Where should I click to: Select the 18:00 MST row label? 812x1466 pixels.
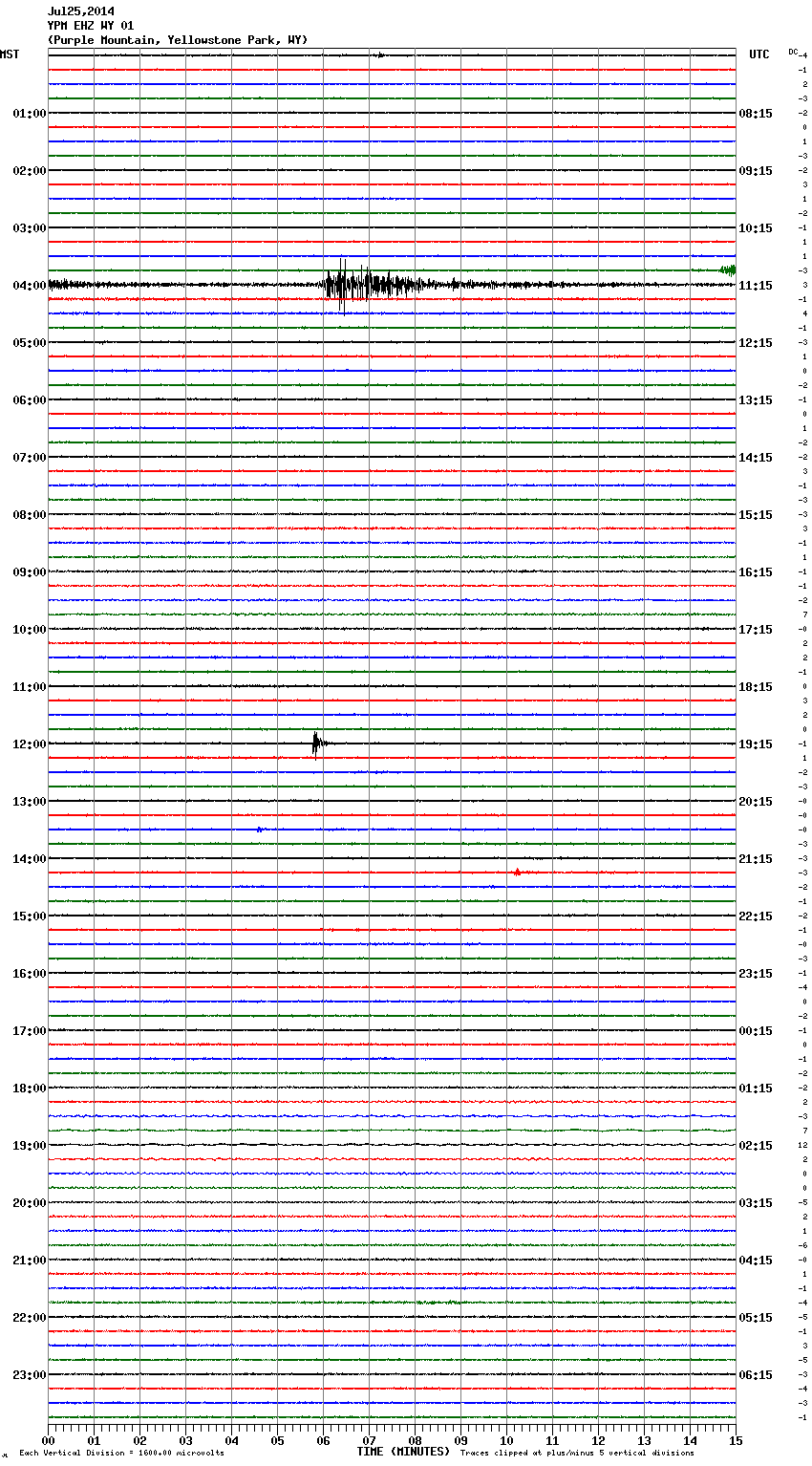pyautogui.click(x=29, y=1089)
